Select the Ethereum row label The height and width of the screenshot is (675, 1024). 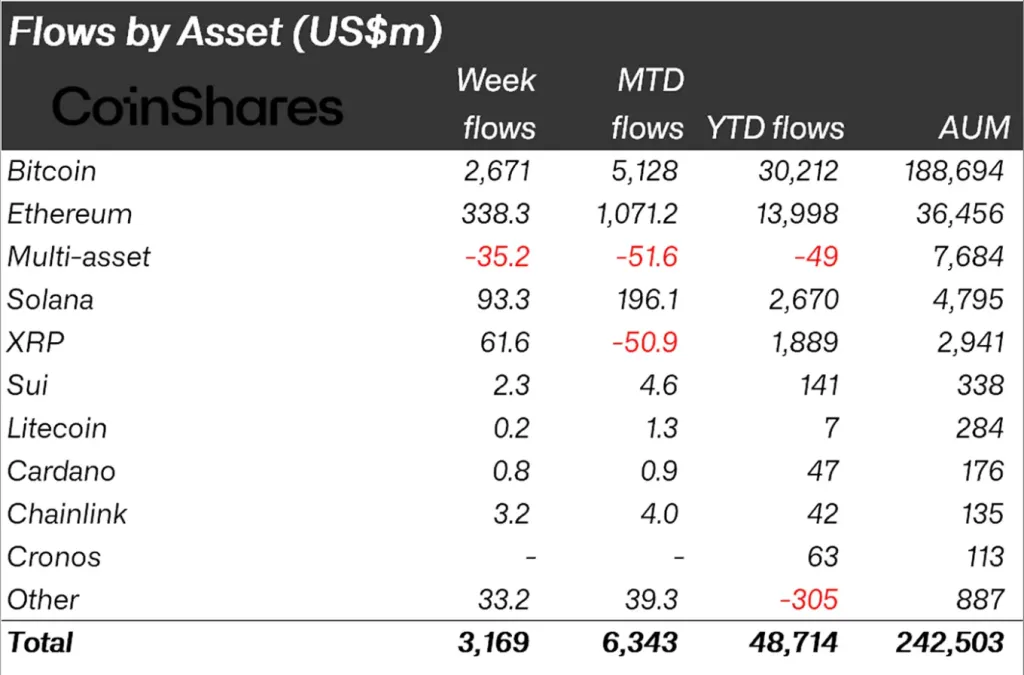70,214
